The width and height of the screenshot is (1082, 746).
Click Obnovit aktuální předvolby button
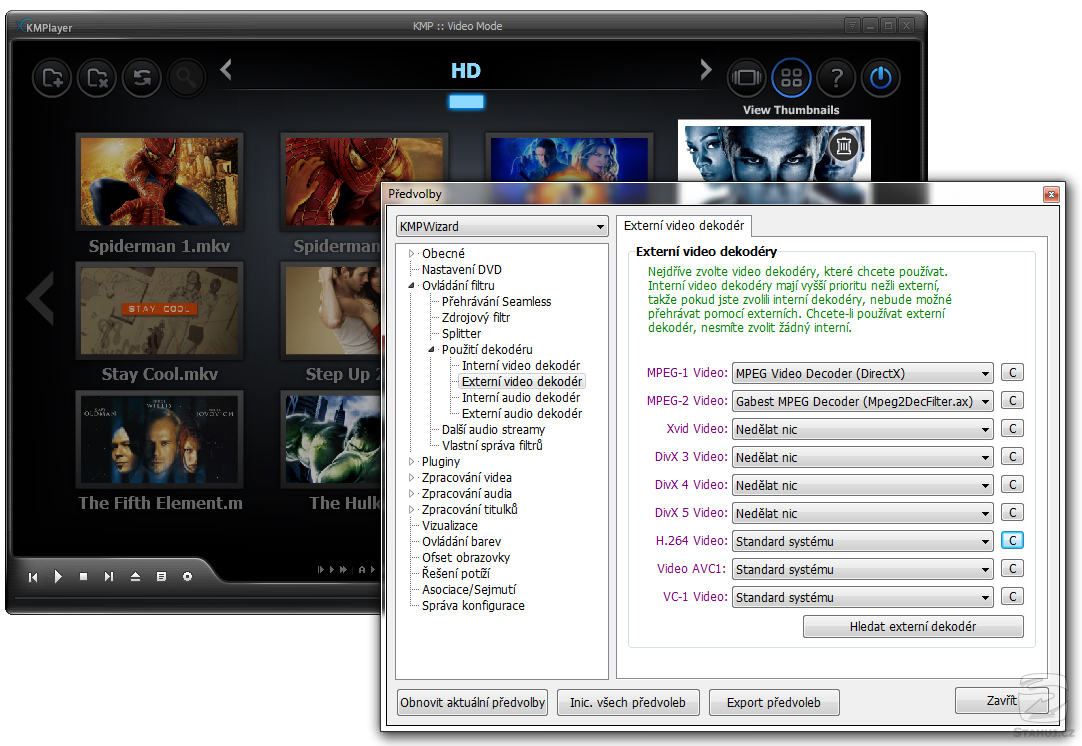click(473, 703)
